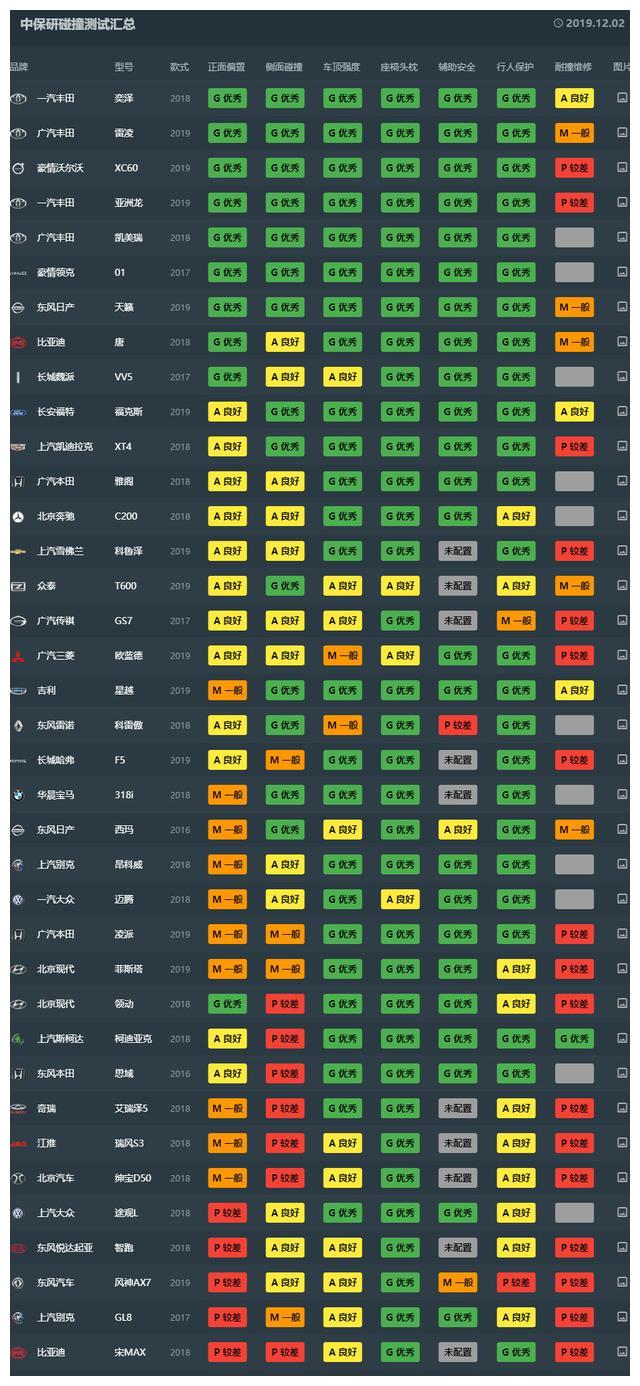Click the Buick logo in the GL8 row
The width and height of the screenshot is (640, 1386).
point(18,1317)
